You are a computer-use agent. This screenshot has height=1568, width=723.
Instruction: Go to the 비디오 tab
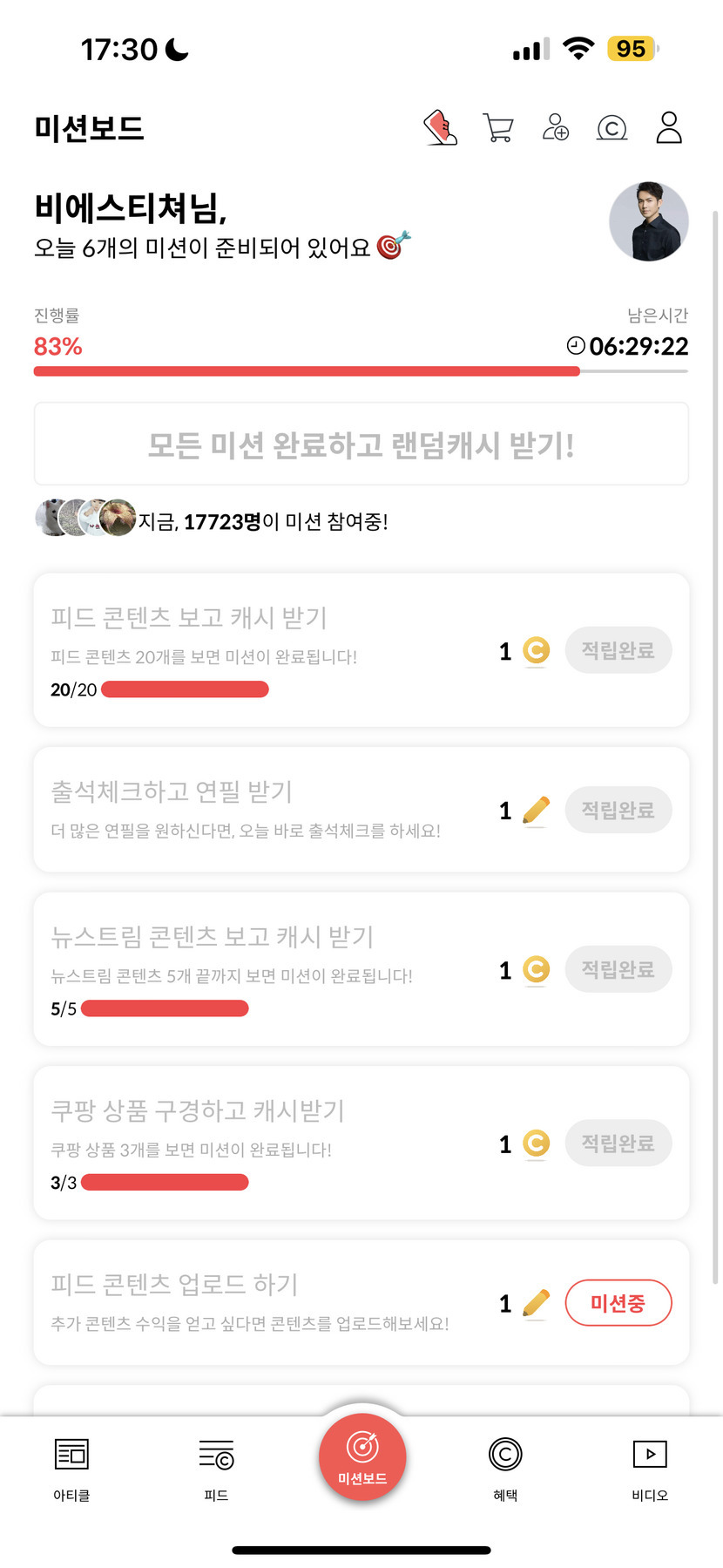point(650,1470)
